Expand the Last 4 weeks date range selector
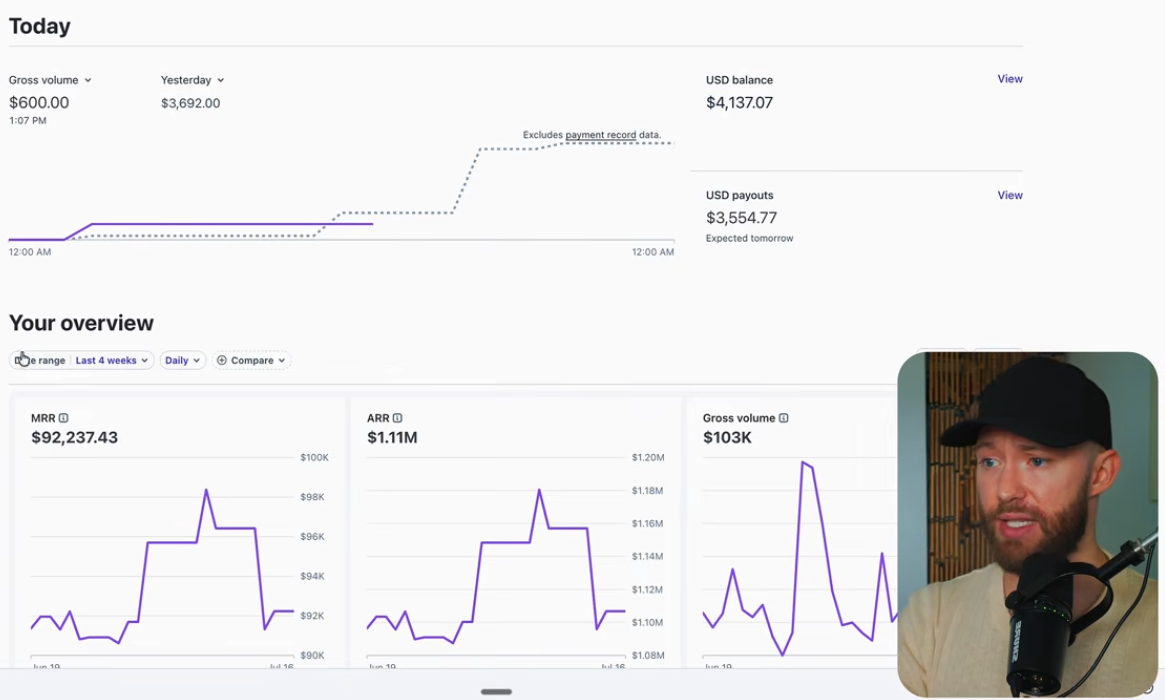The height and width of the screenshot is (700, 1165). pos(111,360)
